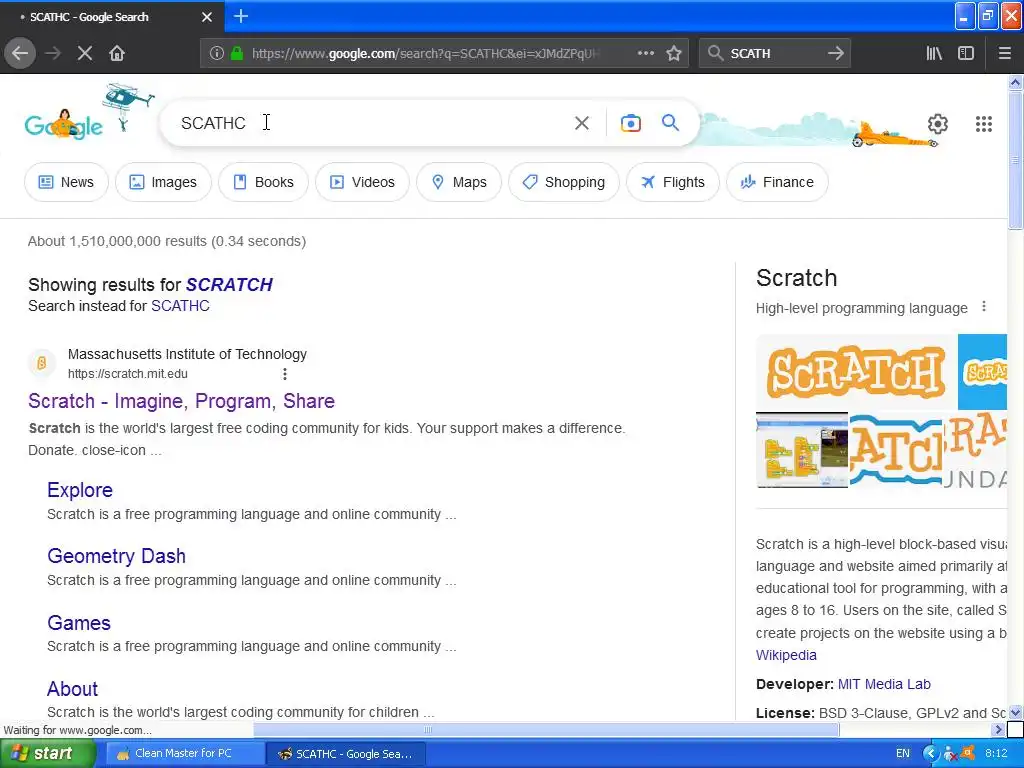The height and width of the screenshot is (768, 1024).
Task: Click the vertical scrollbar up arrow
Action: (1015, 82)
